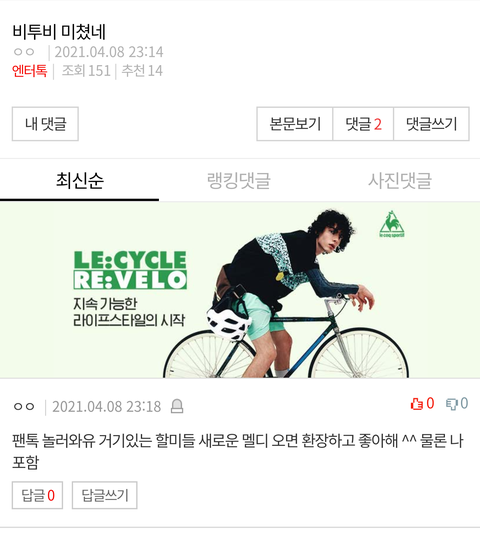Viewport: 480px width, 533px height.
Task: Open 본문보기 to view the post
Action: coord(295,124)
